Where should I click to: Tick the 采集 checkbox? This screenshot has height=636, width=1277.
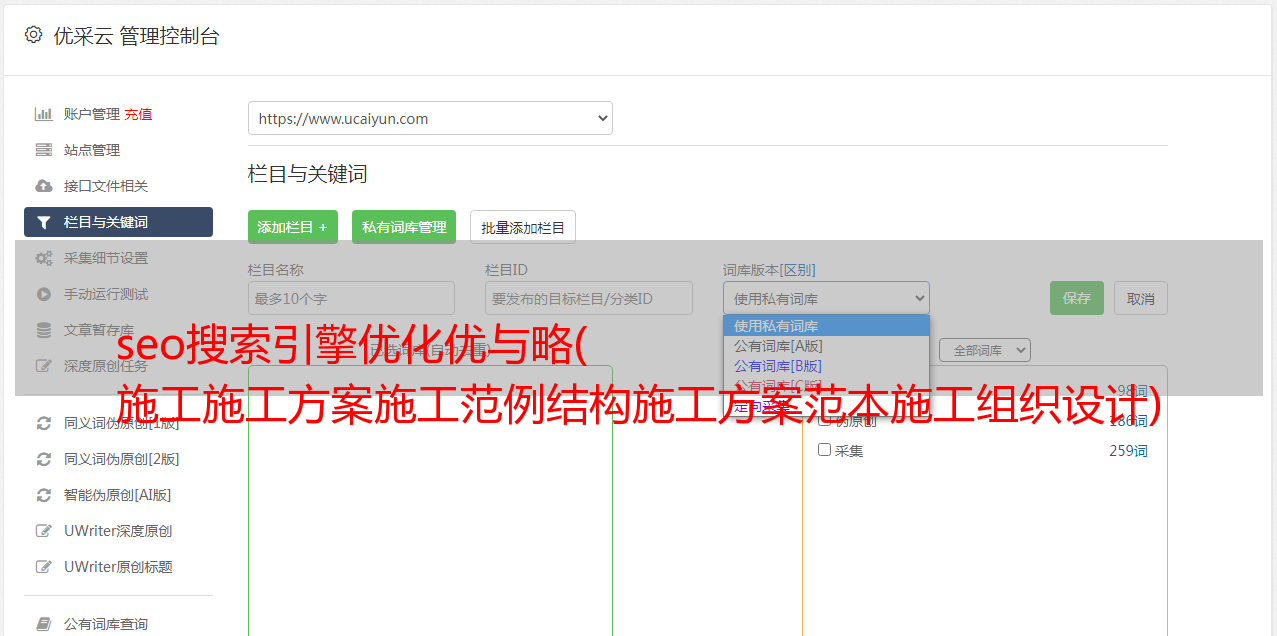pyautogui.click(x=825, y=450)
